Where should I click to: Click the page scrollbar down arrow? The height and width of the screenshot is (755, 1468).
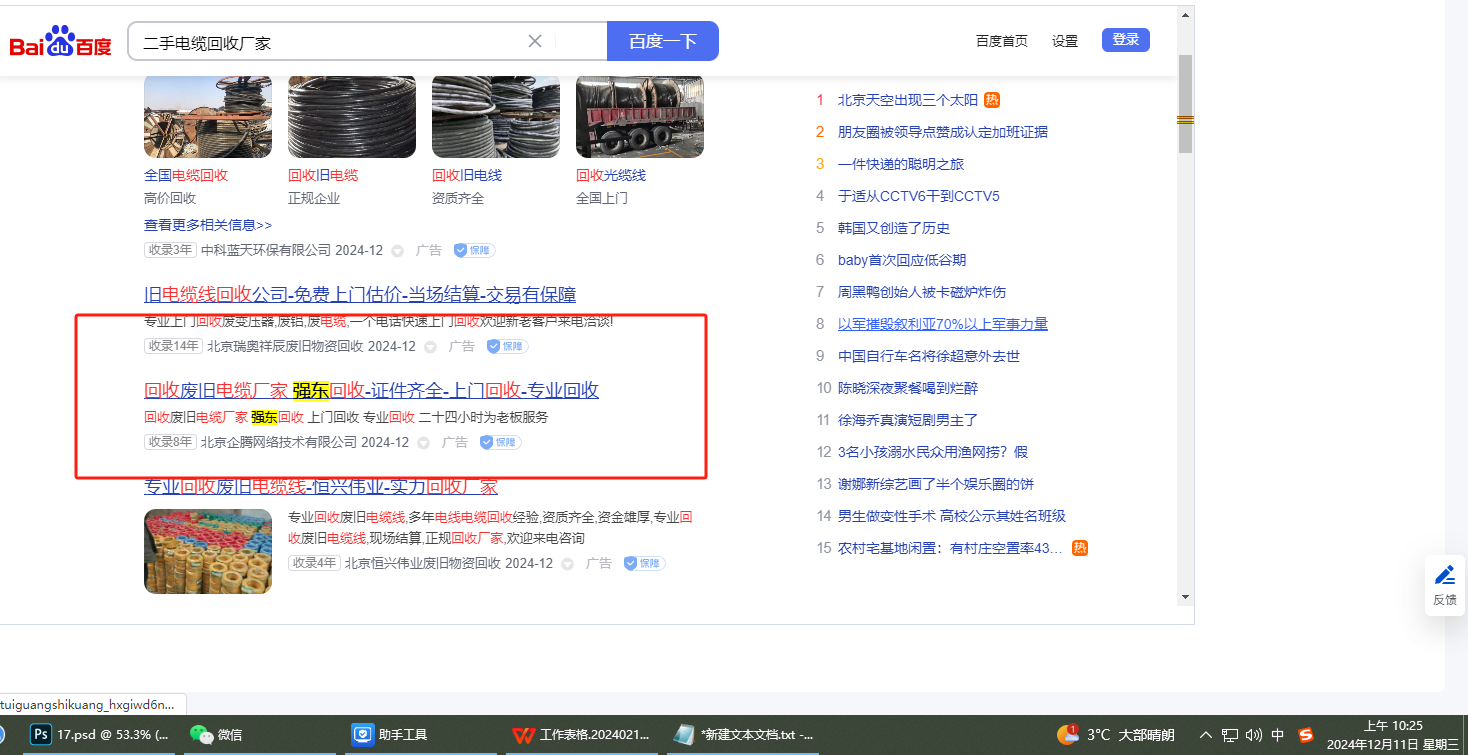click(x=1186, y=597)
